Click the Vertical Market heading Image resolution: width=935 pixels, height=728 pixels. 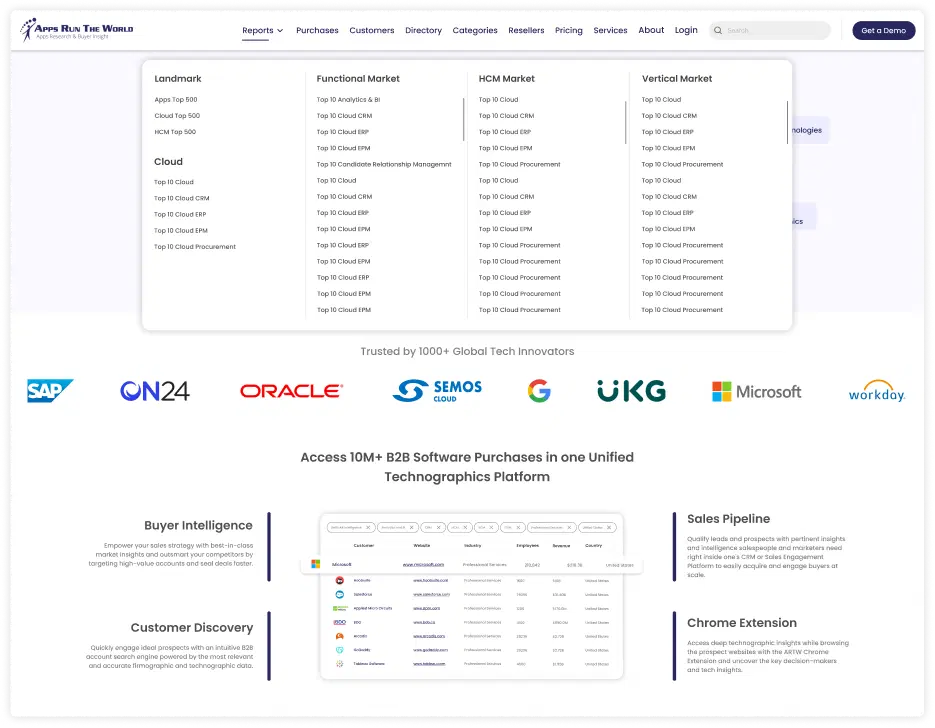(x=677, y=79)
